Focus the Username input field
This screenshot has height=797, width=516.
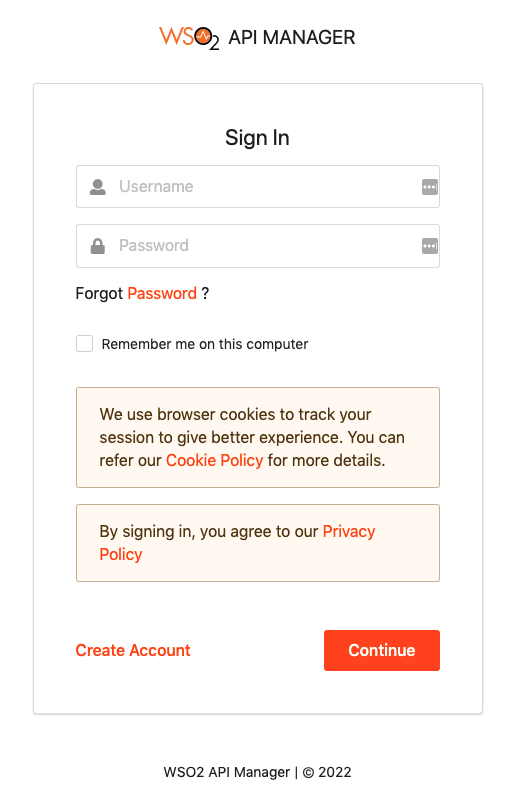coord(258,187)
